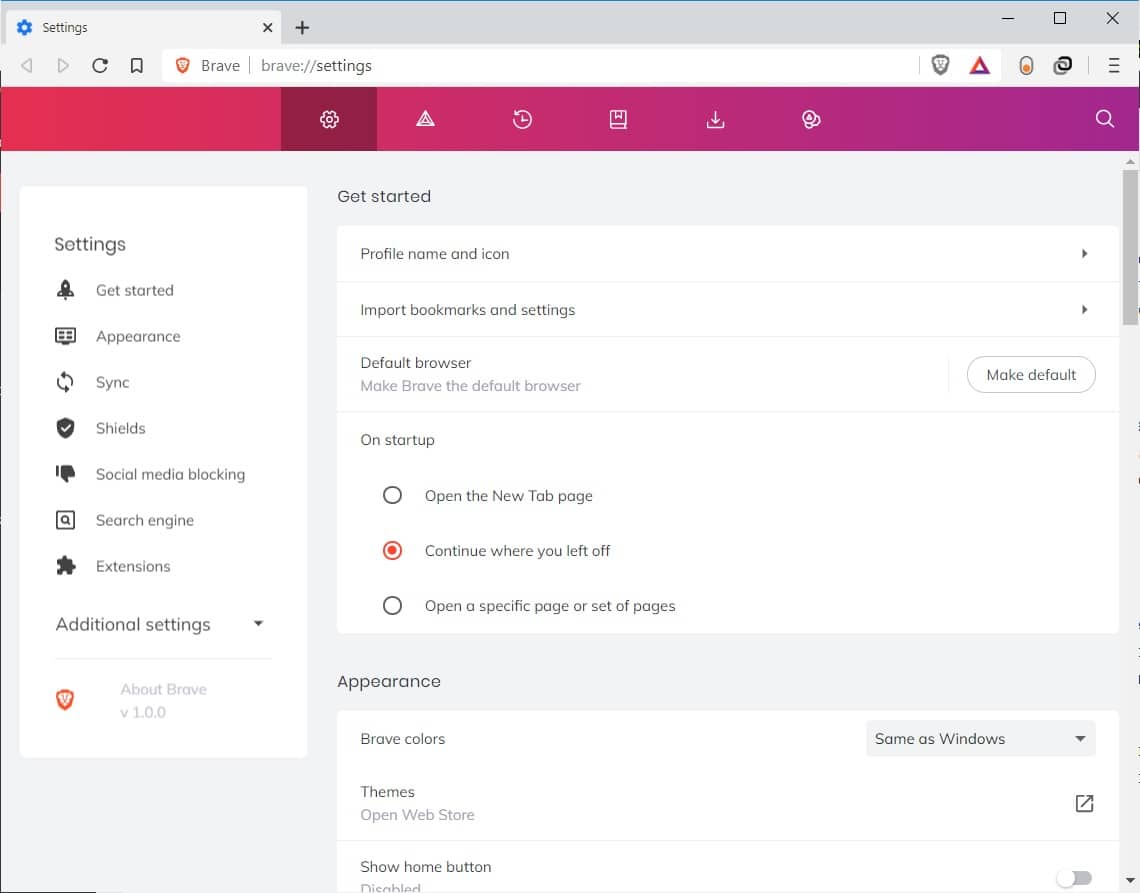Click the Search engine sidebar icon
1140x893 pixels.
point(65,520)
